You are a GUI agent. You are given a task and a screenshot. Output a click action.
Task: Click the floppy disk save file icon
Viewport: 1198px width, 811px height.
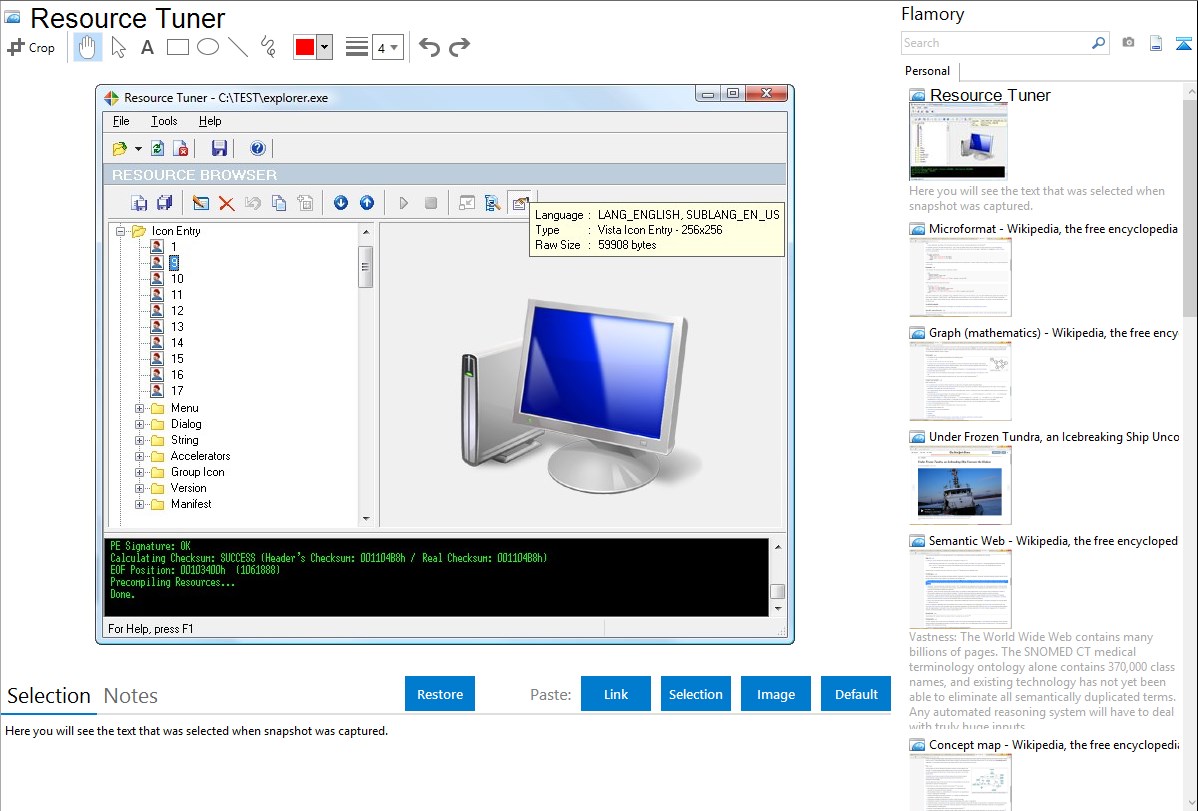coord(219,148)
